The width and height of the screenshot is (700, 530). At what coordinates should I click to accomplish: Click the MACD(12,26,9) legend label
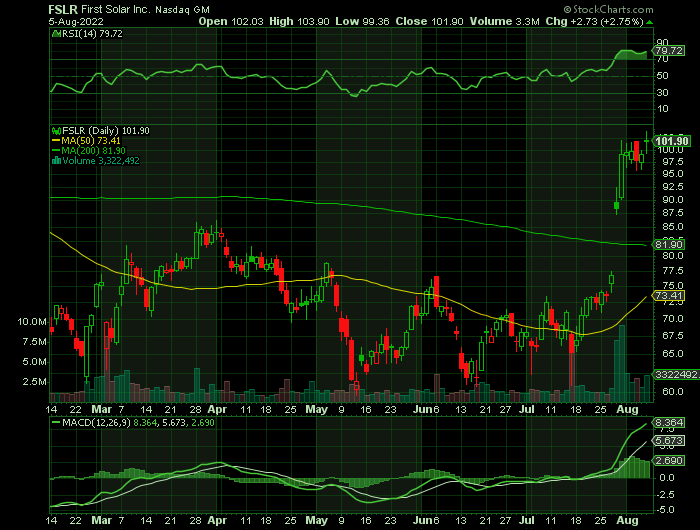pos(96,422)
